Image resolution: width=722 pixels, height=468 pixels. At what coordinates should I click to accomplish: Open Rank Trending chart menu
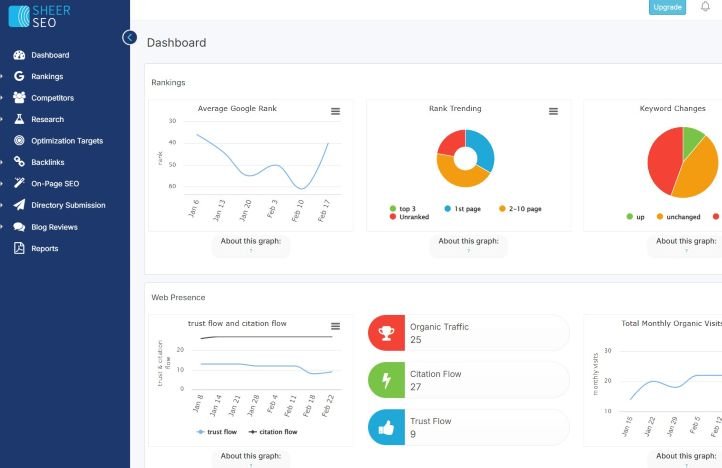coord(553,111)
